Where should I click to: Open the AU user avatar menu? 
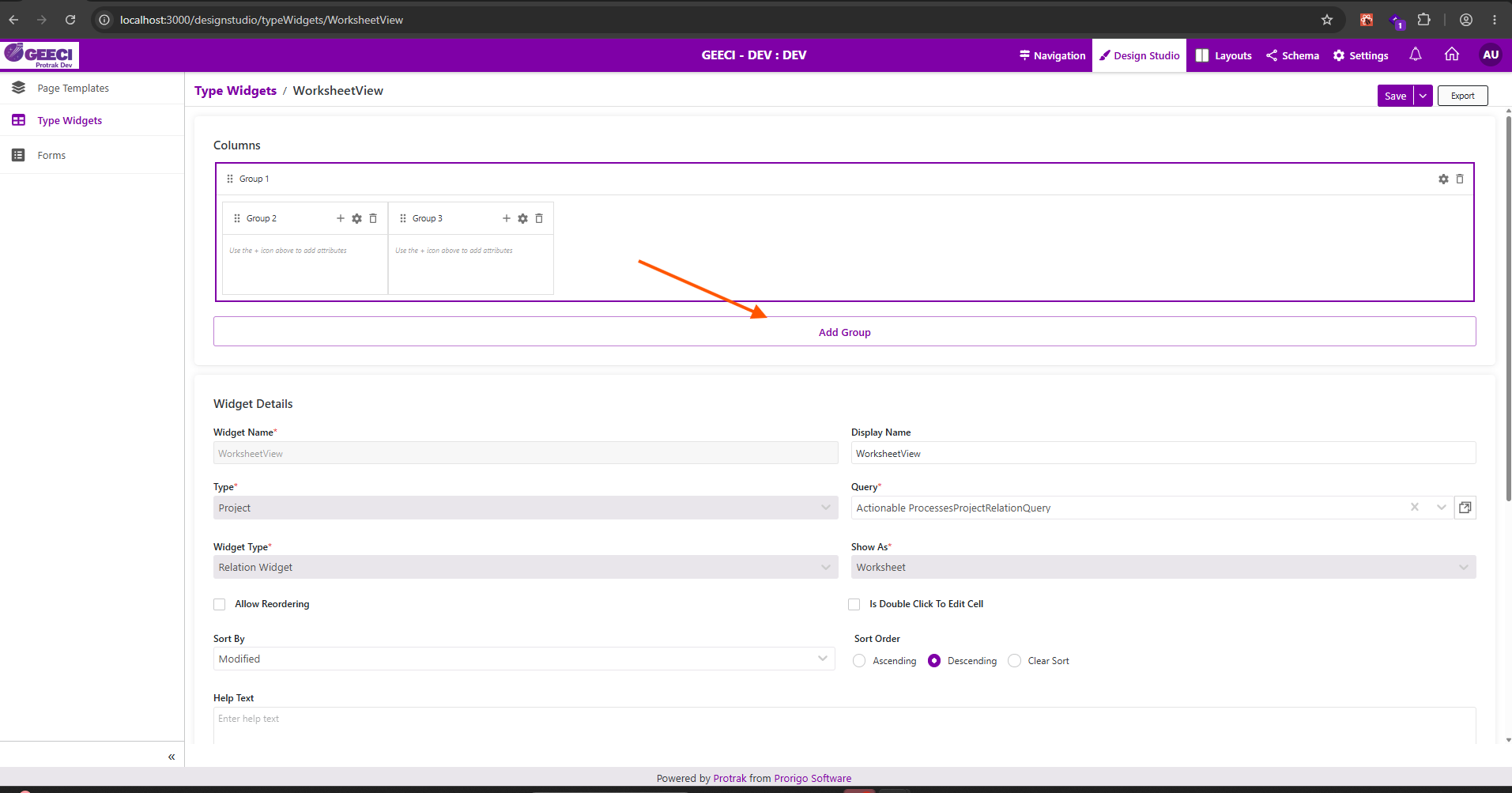(1491, 55)
